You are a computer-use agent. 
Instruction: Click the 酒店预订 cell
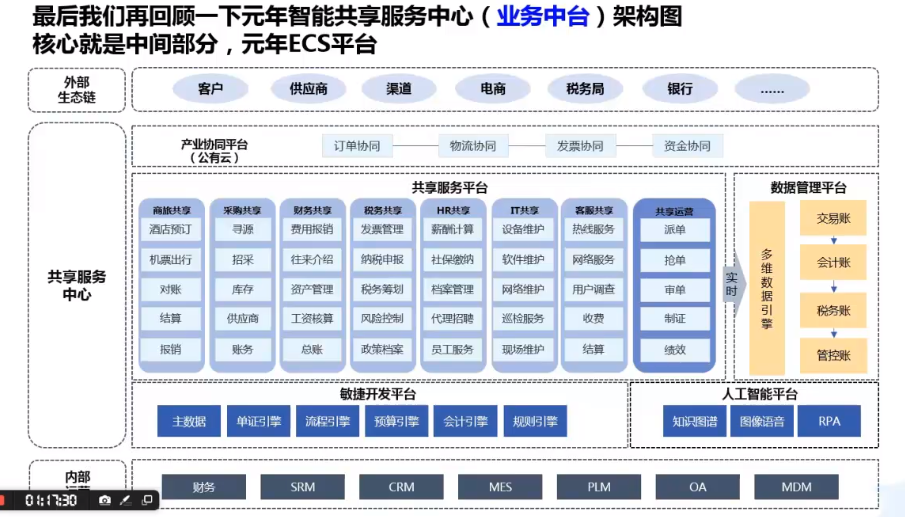point(170,229)
